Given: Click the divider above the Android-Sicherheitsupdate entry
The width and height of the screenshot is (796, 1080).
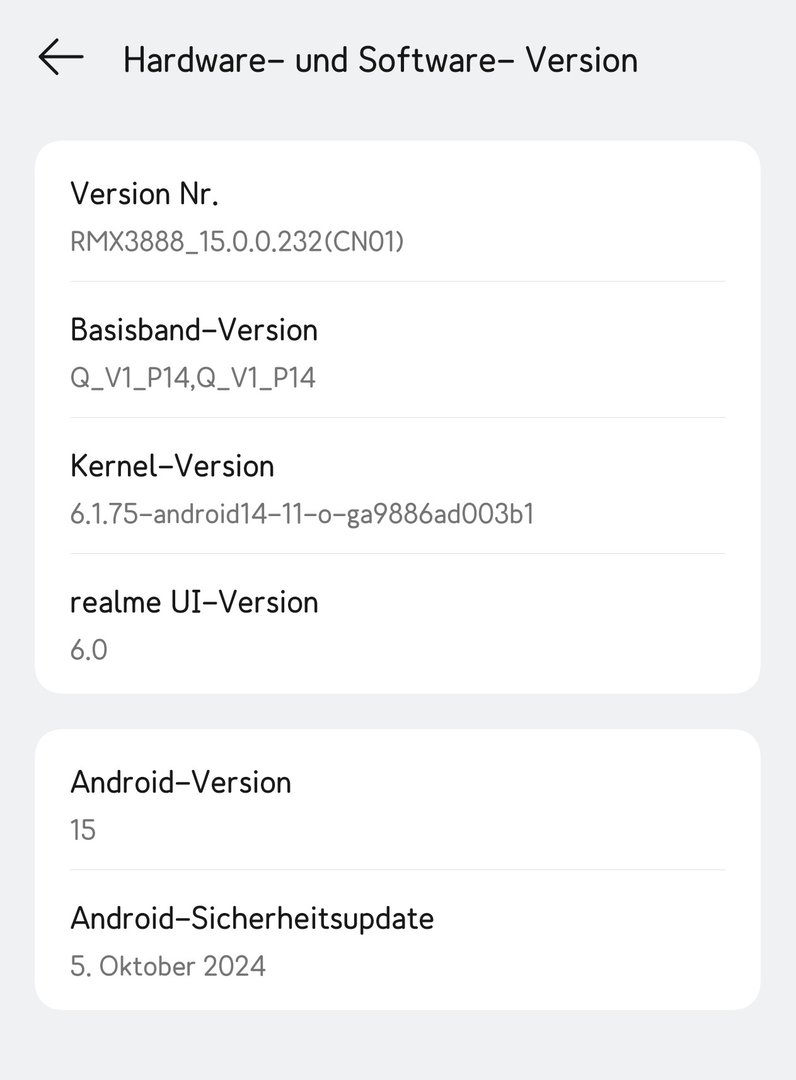Looking at the screenshot, I should pyautogui.click(x=397, y=869).
